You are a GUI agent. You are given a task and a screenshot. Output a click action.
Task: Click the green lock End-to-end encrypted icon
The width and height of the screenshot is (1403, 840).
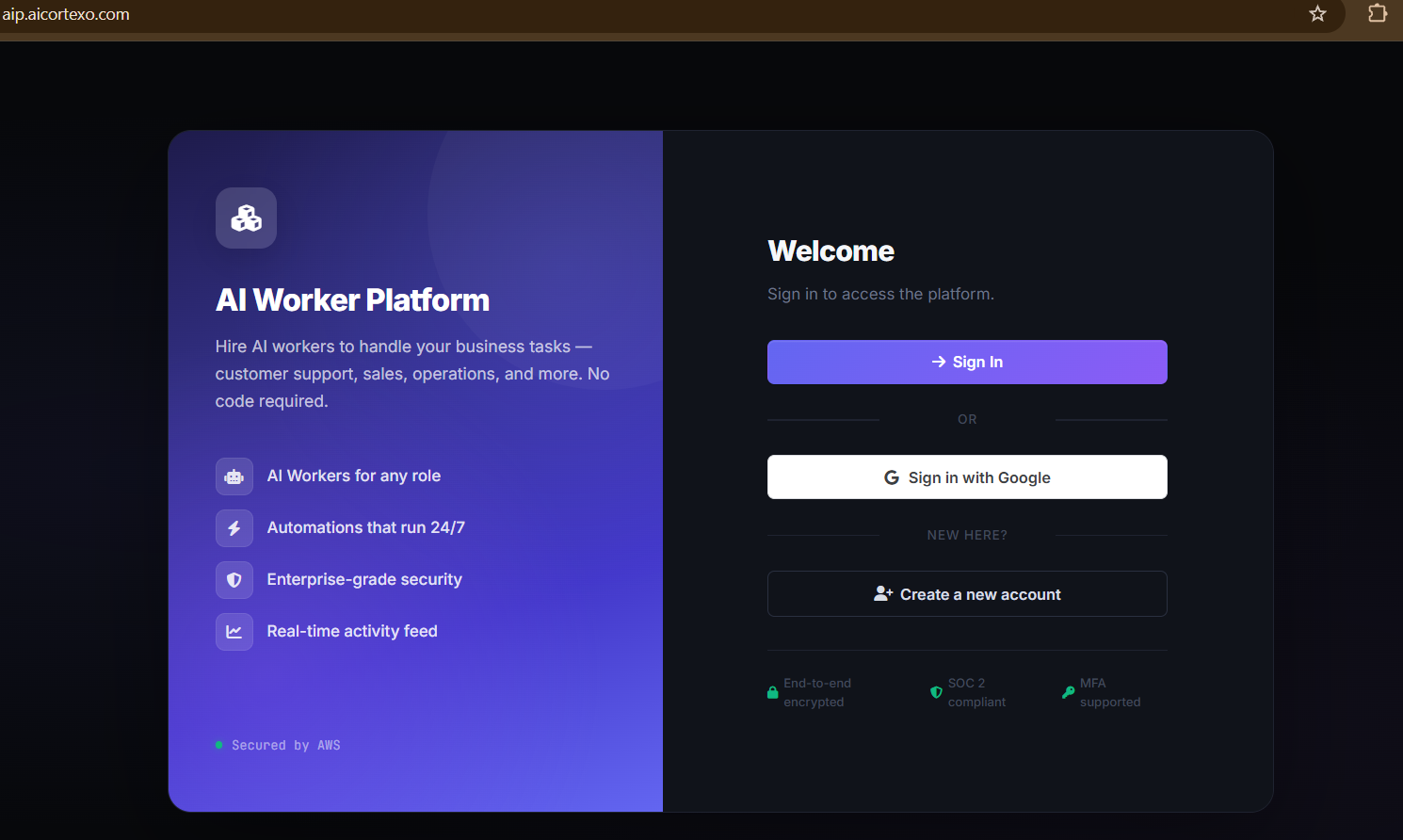pos(773,692)
